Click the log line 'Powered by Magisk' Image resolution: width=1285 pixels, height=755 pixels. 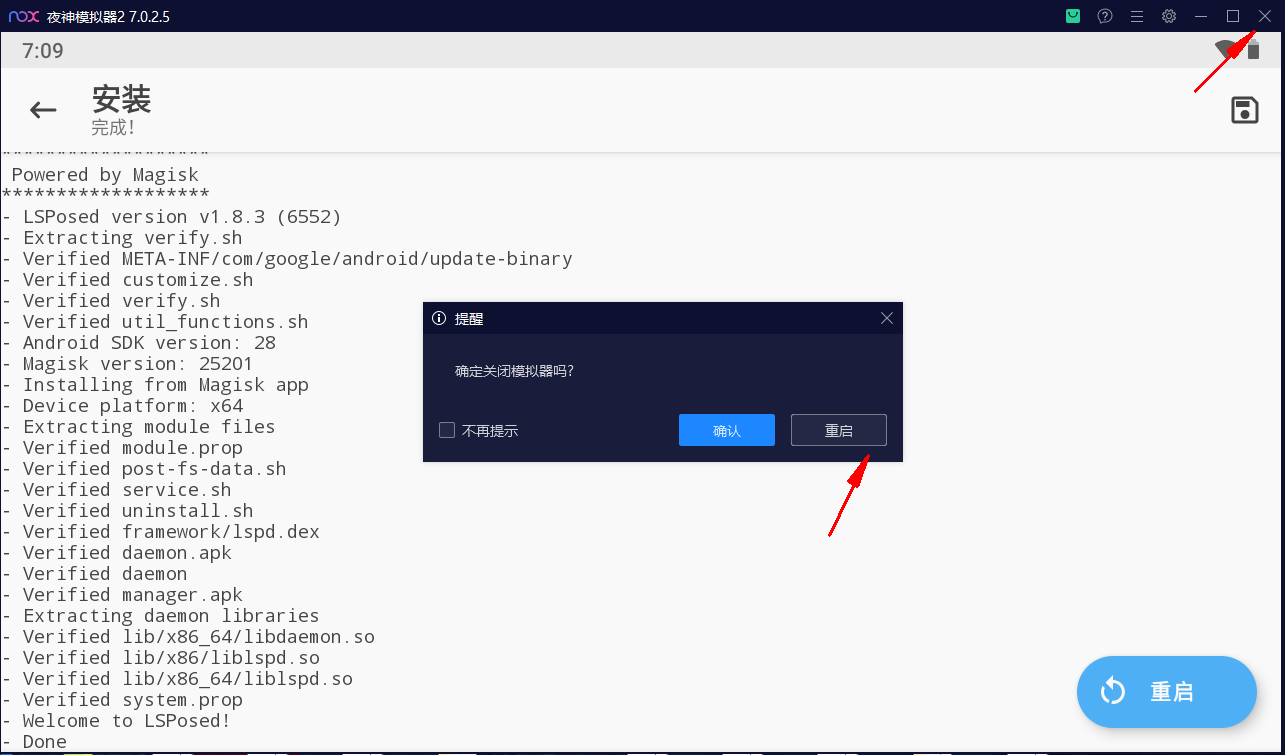(105, 174)
